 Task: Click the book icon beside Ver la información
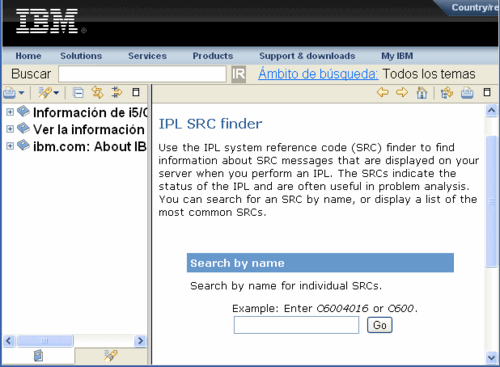click(x=23, y=128)
